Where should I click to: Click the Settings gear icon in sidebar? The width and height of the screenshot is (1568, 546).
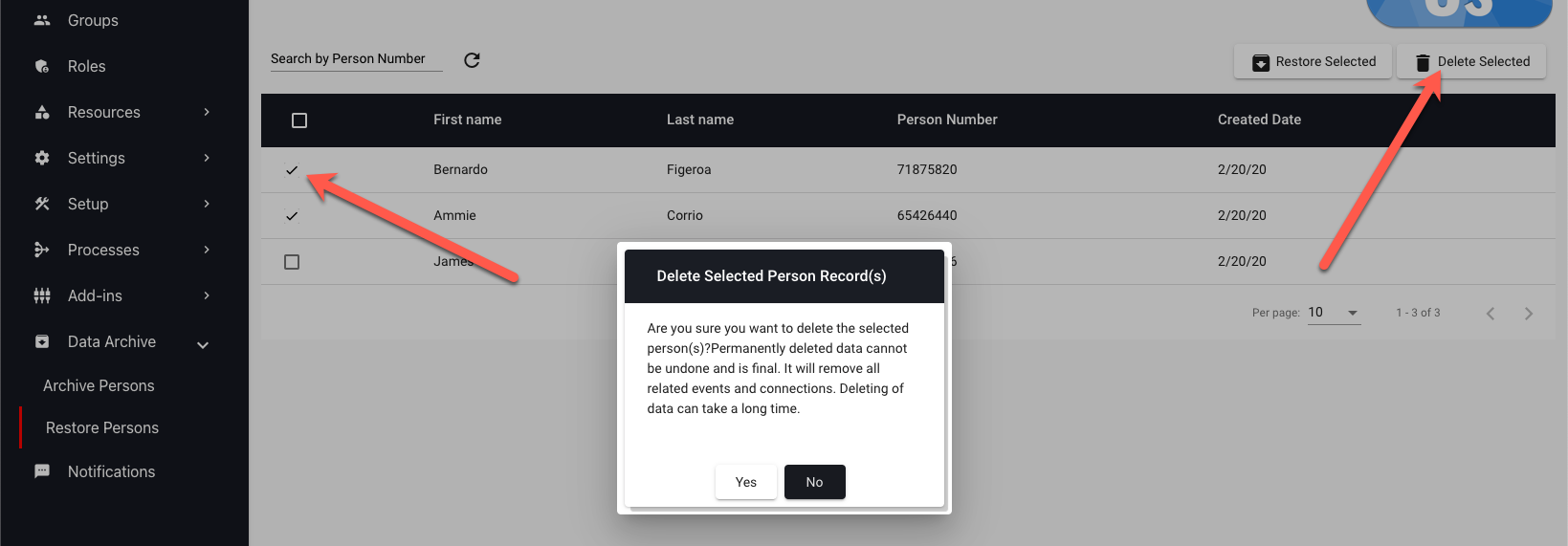pos(42,158)
